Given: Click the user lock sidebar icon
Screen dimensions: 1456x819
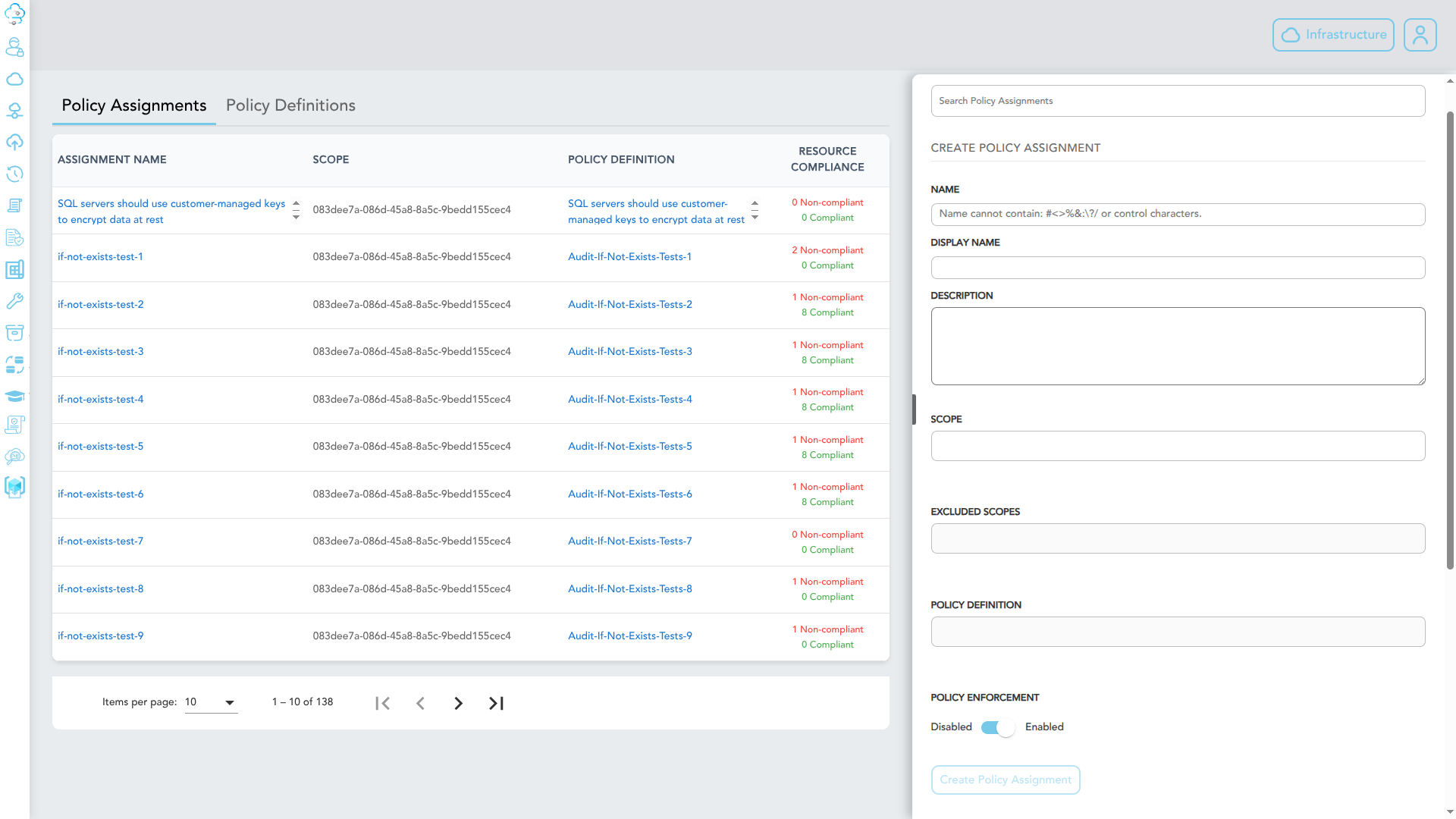Looking at the screenshot, I should tap(14, 48).
